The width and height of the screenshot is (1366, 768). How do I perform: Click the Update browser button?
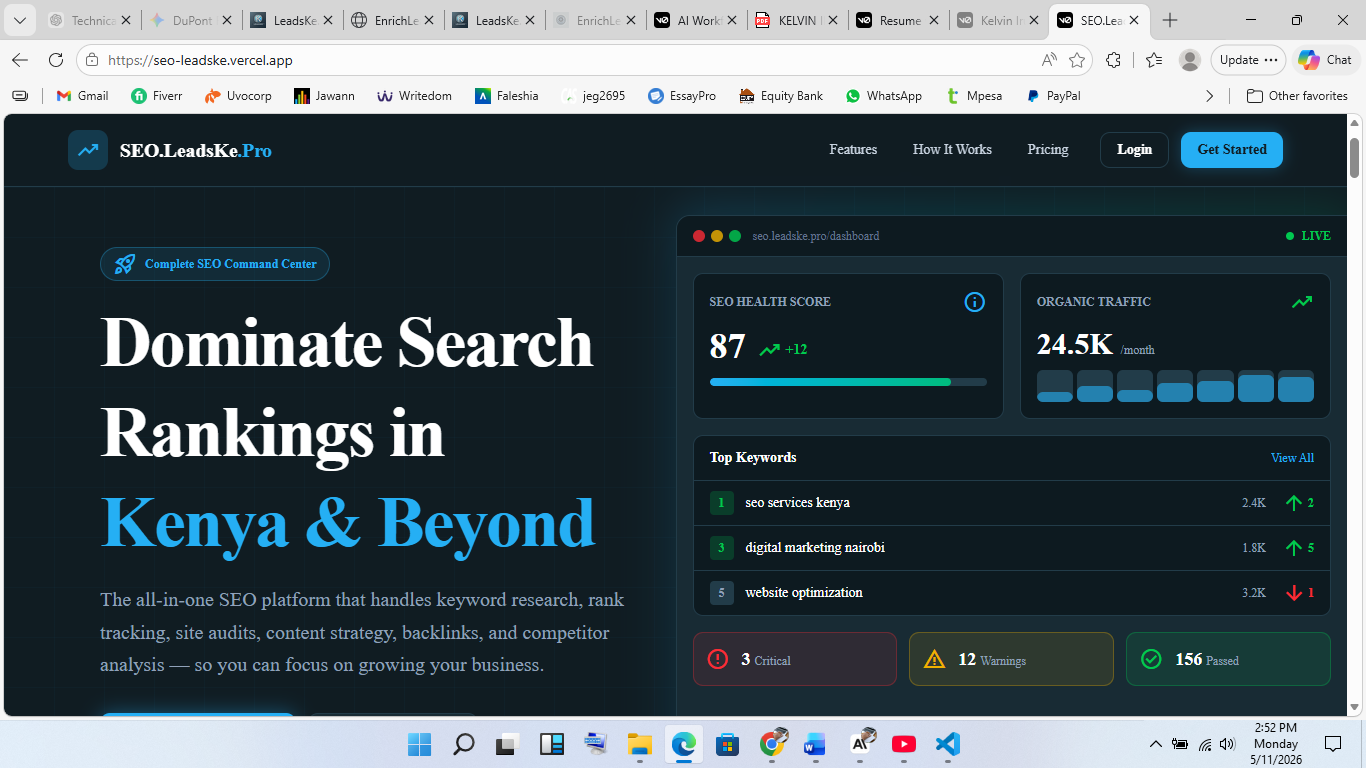coord(1248,60)
